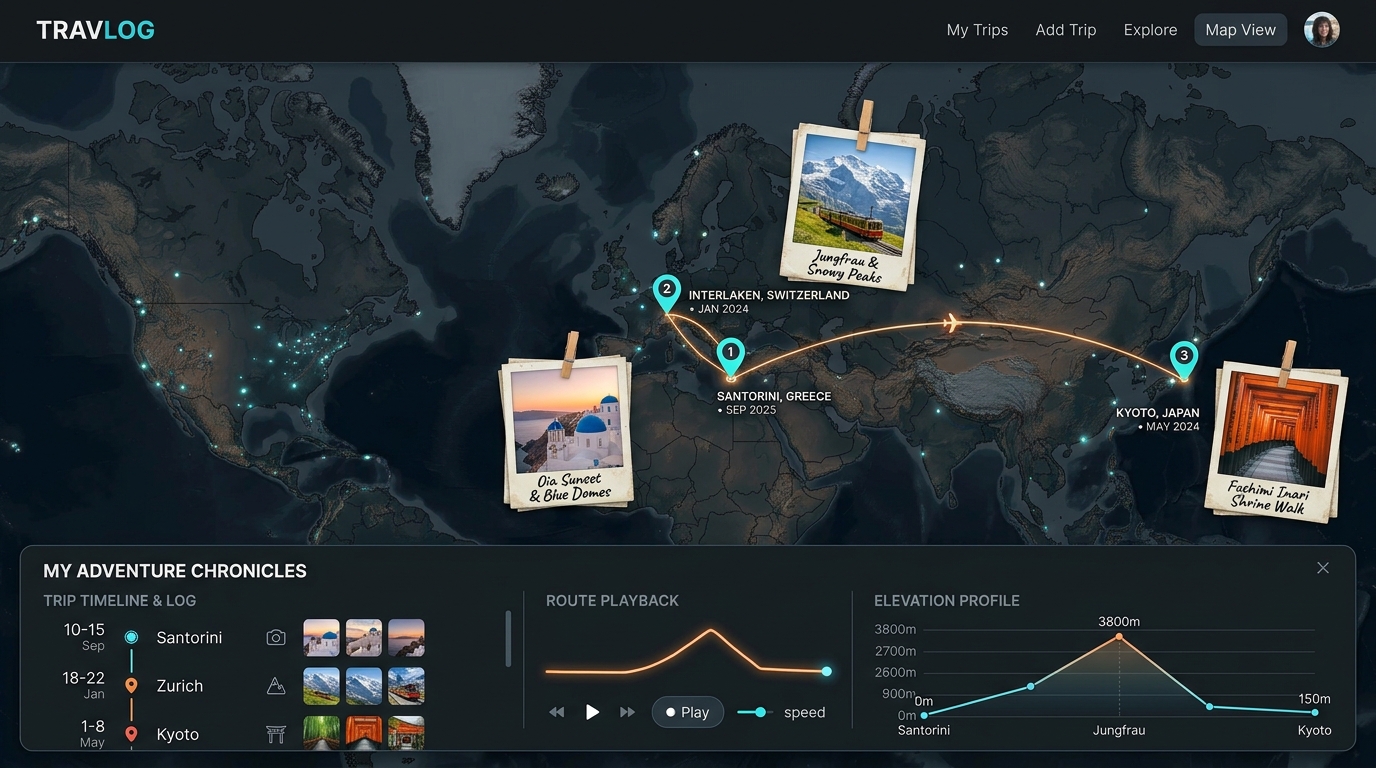Close the My Adventure Chronicles panel
1376x768 pixels.
click(1323, 568)
